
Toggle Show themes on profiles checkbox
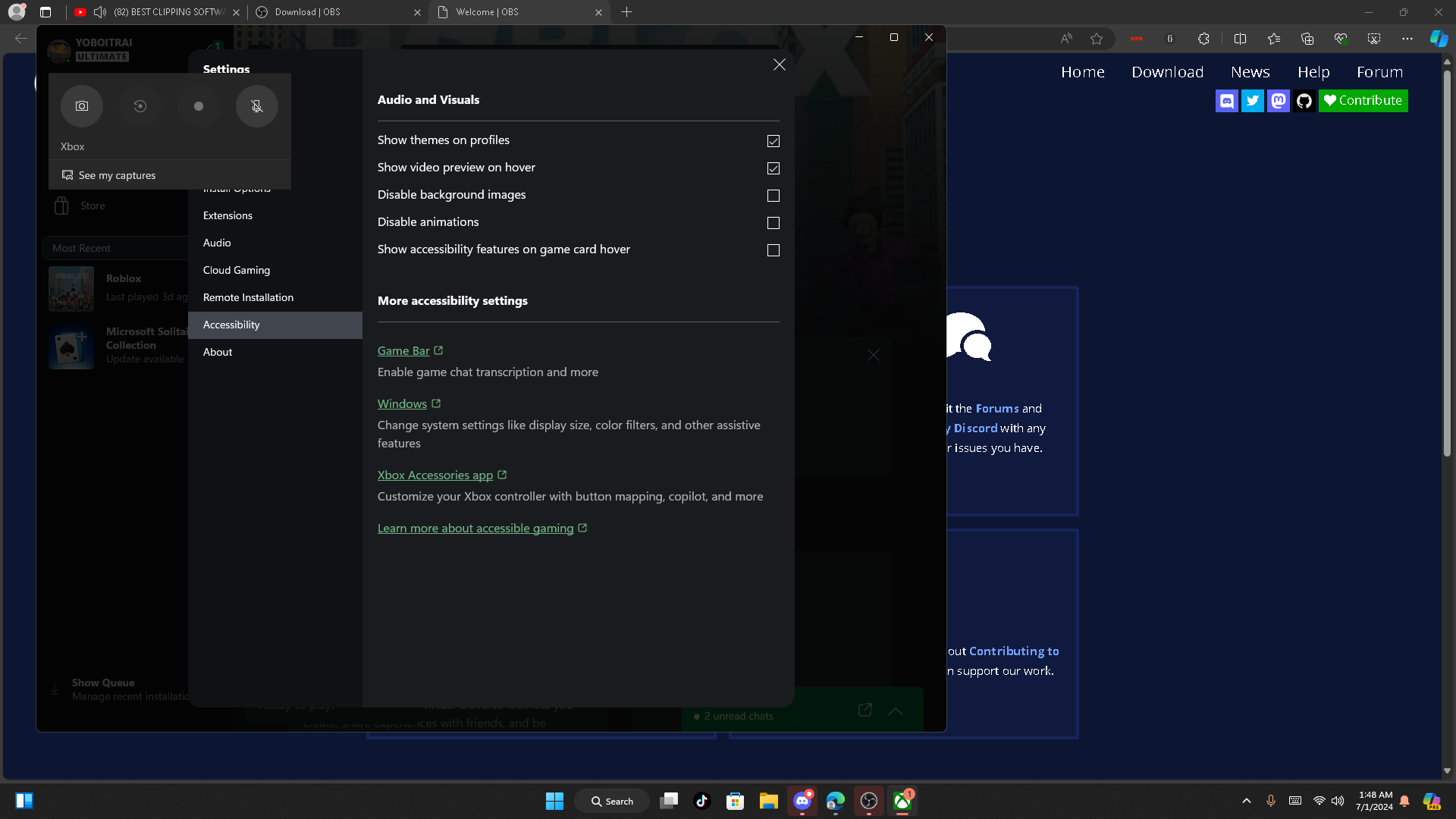(773, 141)
